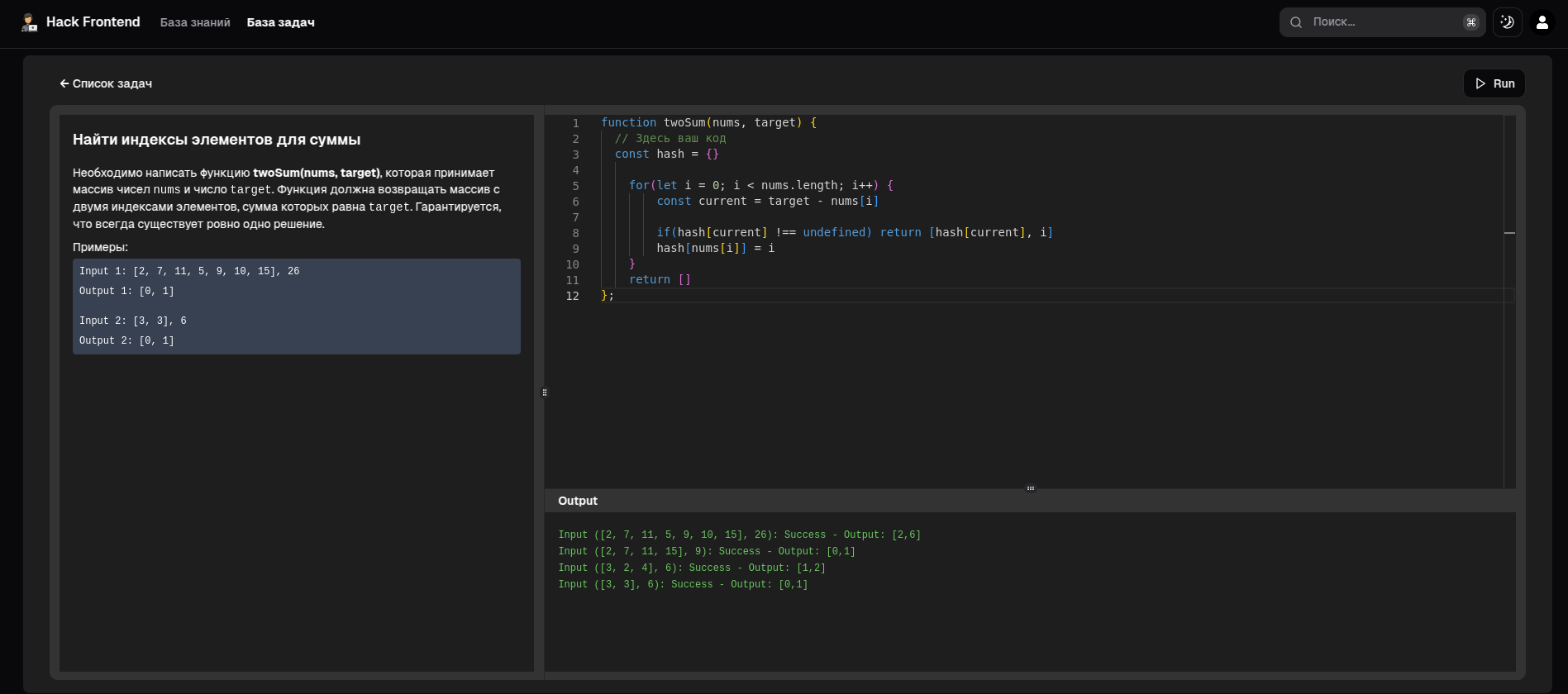Click line number 1 in the editor

coord(576,123)
